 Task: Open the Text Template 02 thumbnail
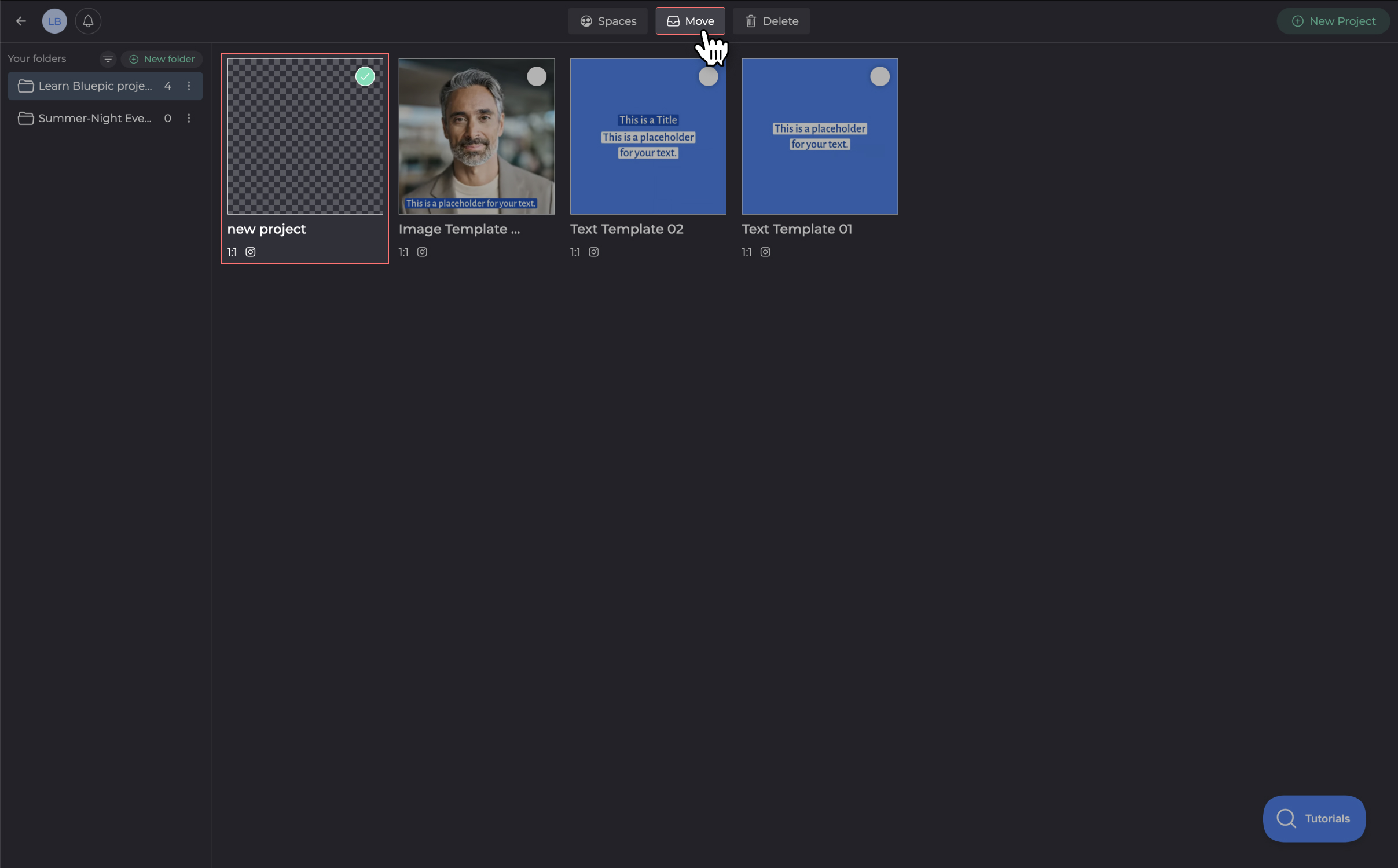pos(648,137)
